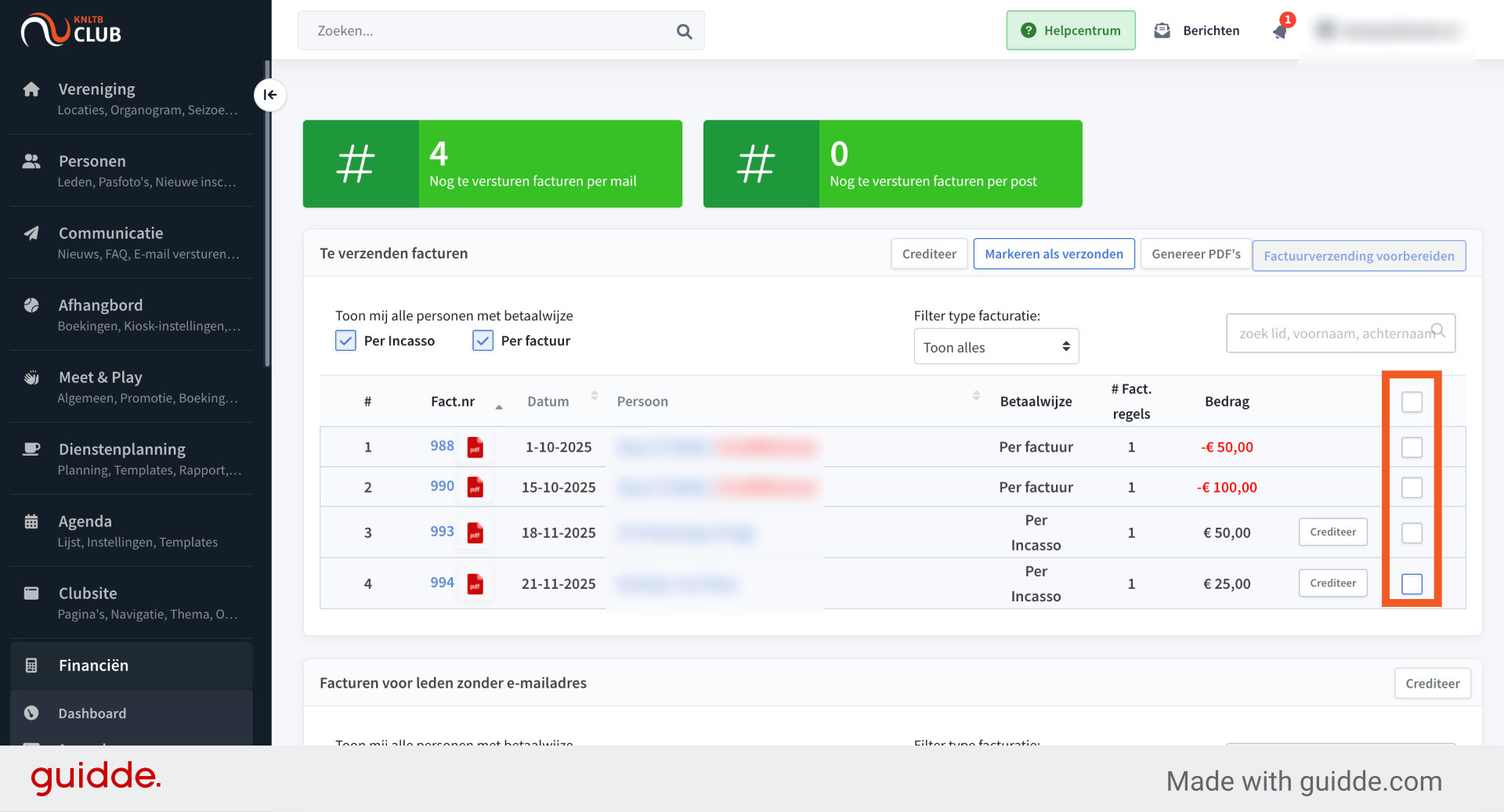Screen dimensions: 1504x812
Task: Click the Zoeken search field
Action: coord(501,31)
